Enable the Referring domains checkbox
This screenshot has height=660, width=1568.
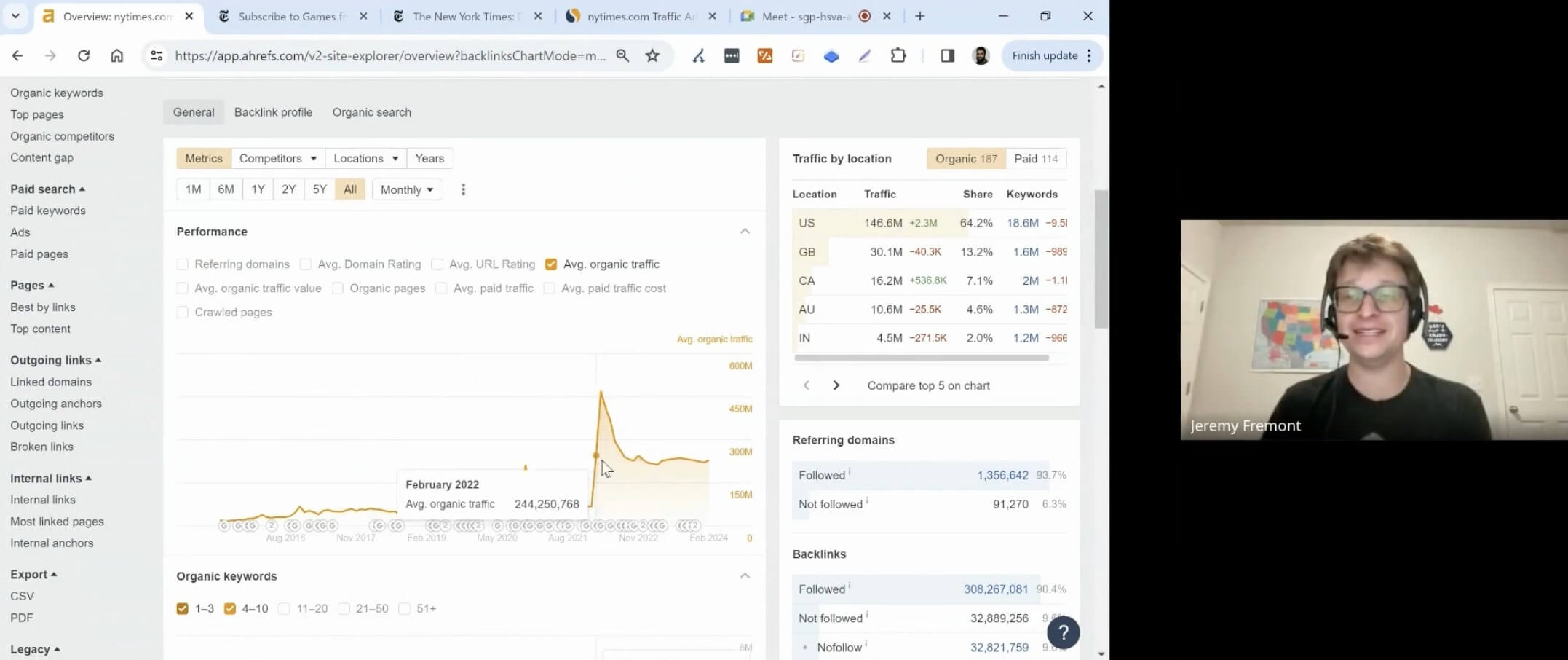[x=183, y=264]
